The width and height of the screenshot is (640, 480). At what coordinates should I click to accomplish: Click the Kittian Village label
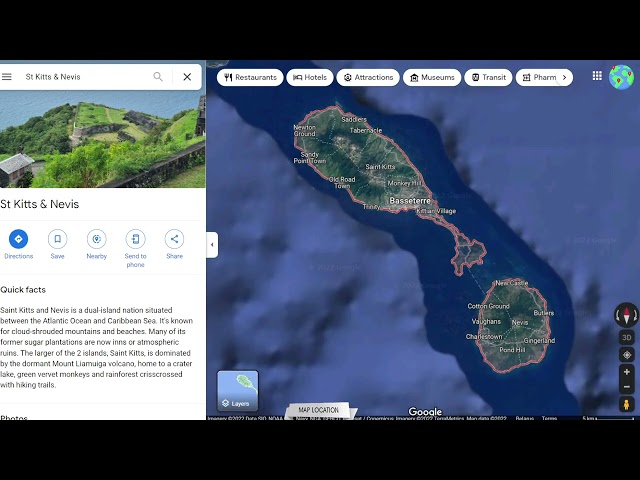[x=436, y=211]
